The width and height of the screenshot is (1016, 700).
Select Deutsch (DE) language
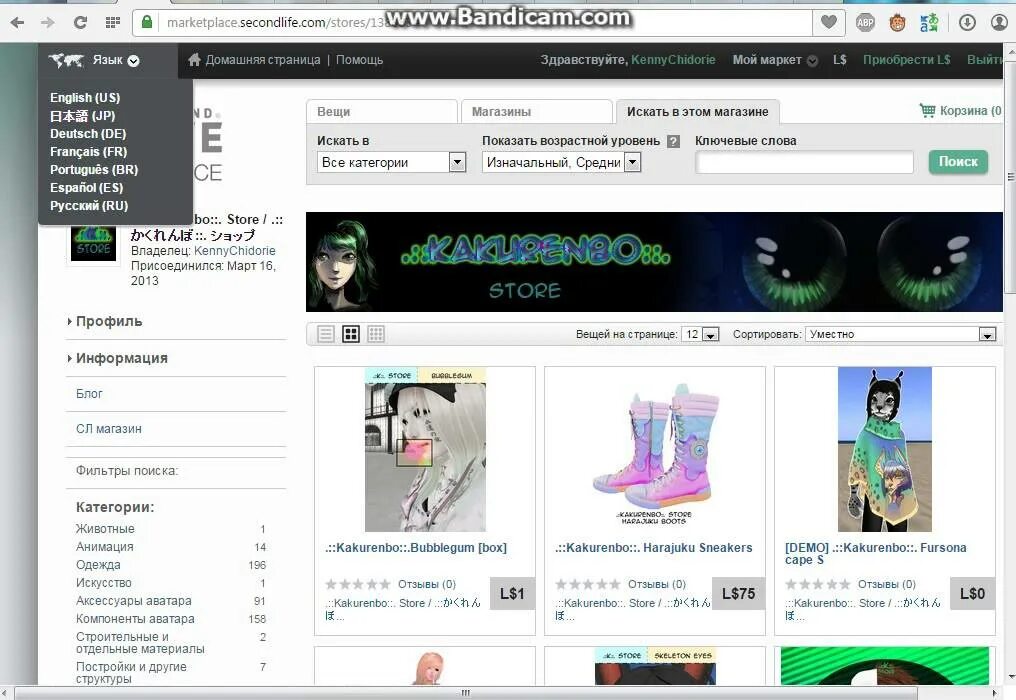[88, 134]
